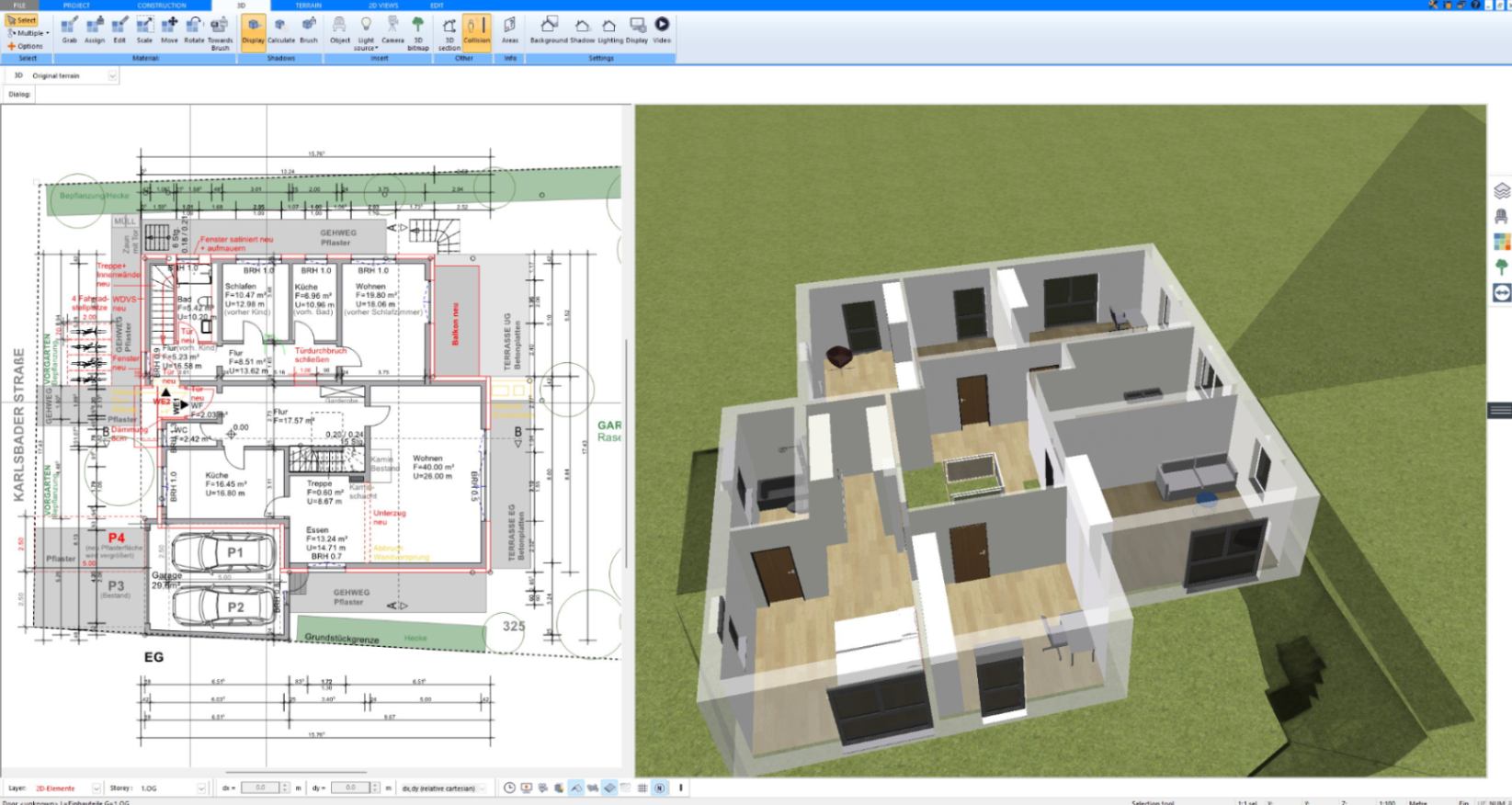Select the Move material tool
Viewport: 1512px width, 805px height.
tap(169, 29)
